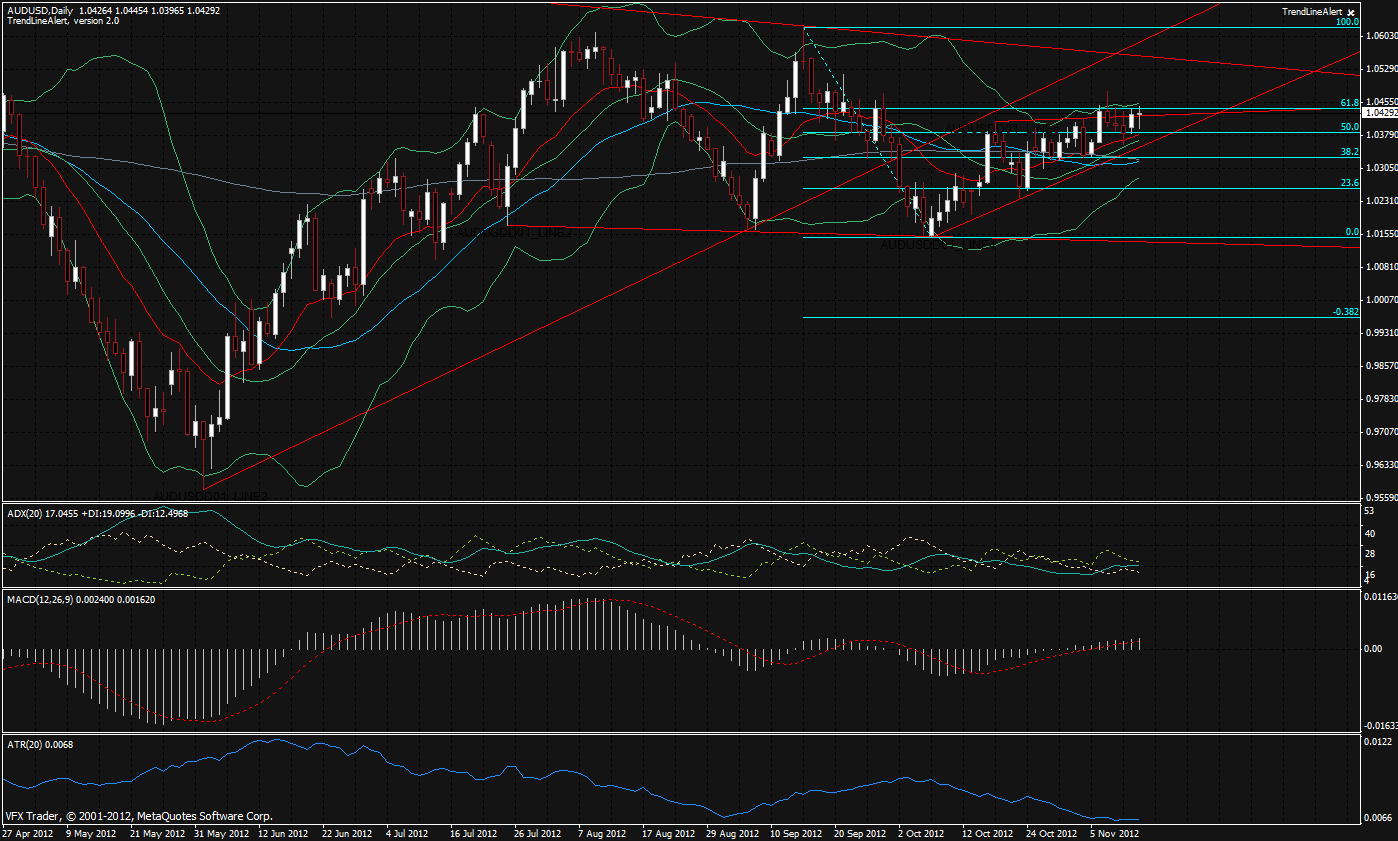
Task: Click the 38.2 Fibonacci level label
Action: point(1348,152)
